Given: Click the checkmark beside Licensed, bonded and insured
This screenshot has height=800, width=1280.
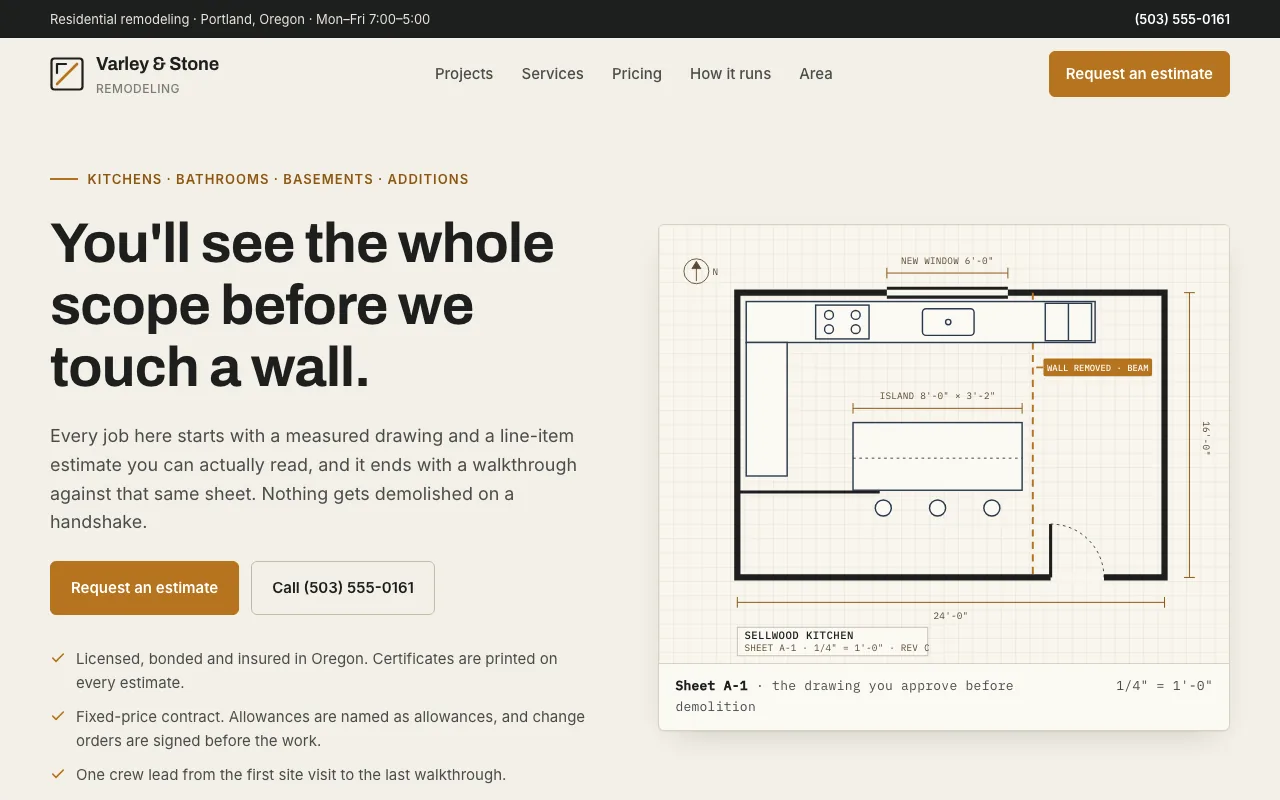Looking at the screenshot, I should [58, 658].
